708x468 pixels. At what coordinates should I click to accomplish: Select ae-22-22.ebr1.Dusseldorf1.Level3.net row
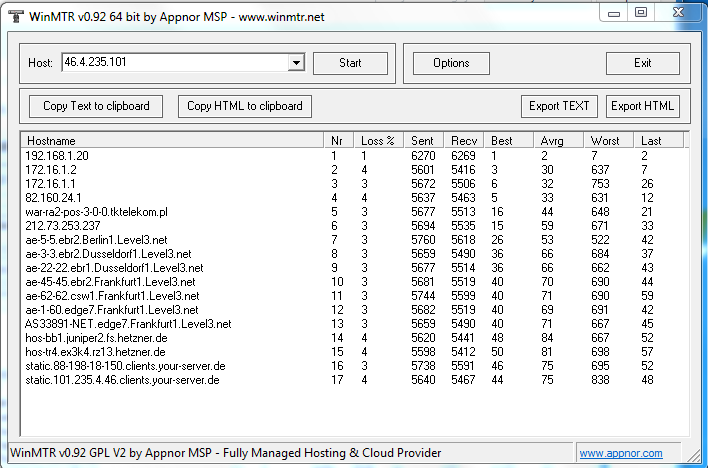[354, 268]
